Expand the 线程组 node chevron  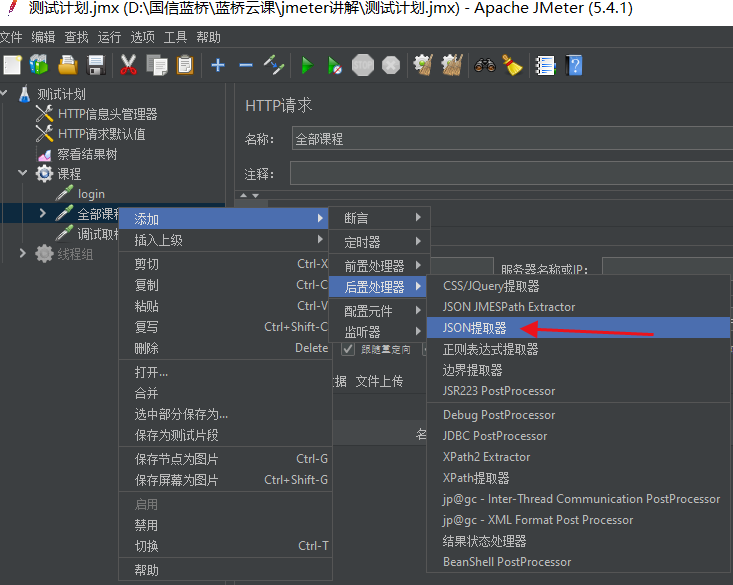(22, 253)
